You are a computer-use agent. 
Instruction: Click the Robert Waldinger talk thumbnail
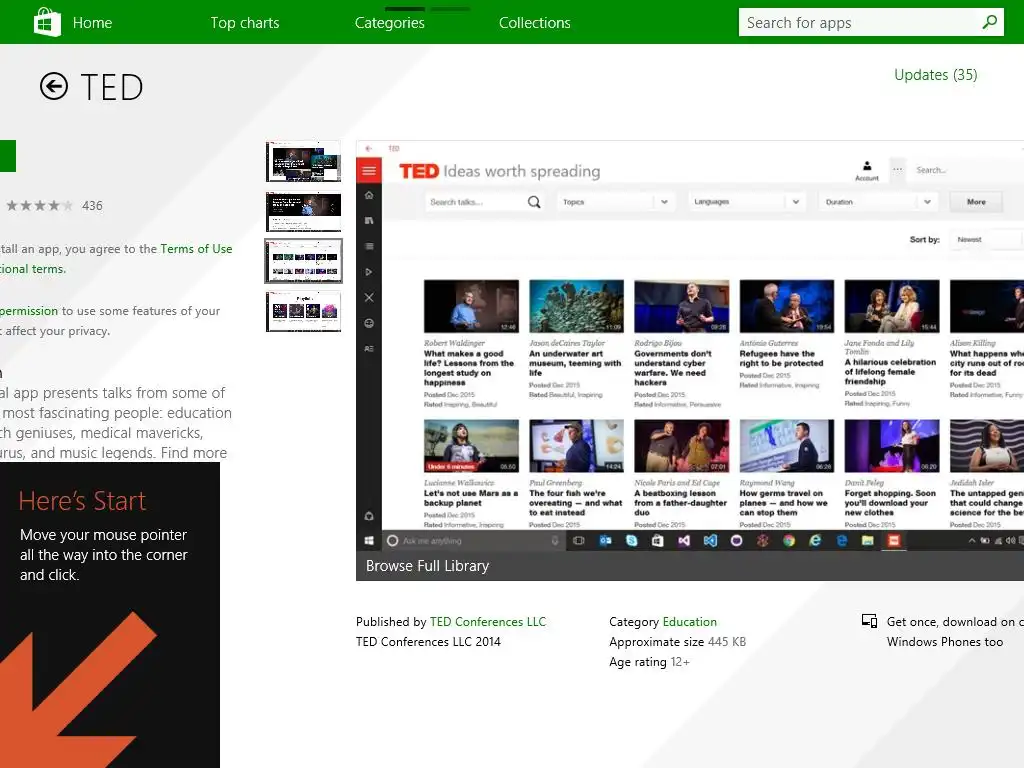pos(471,306)
